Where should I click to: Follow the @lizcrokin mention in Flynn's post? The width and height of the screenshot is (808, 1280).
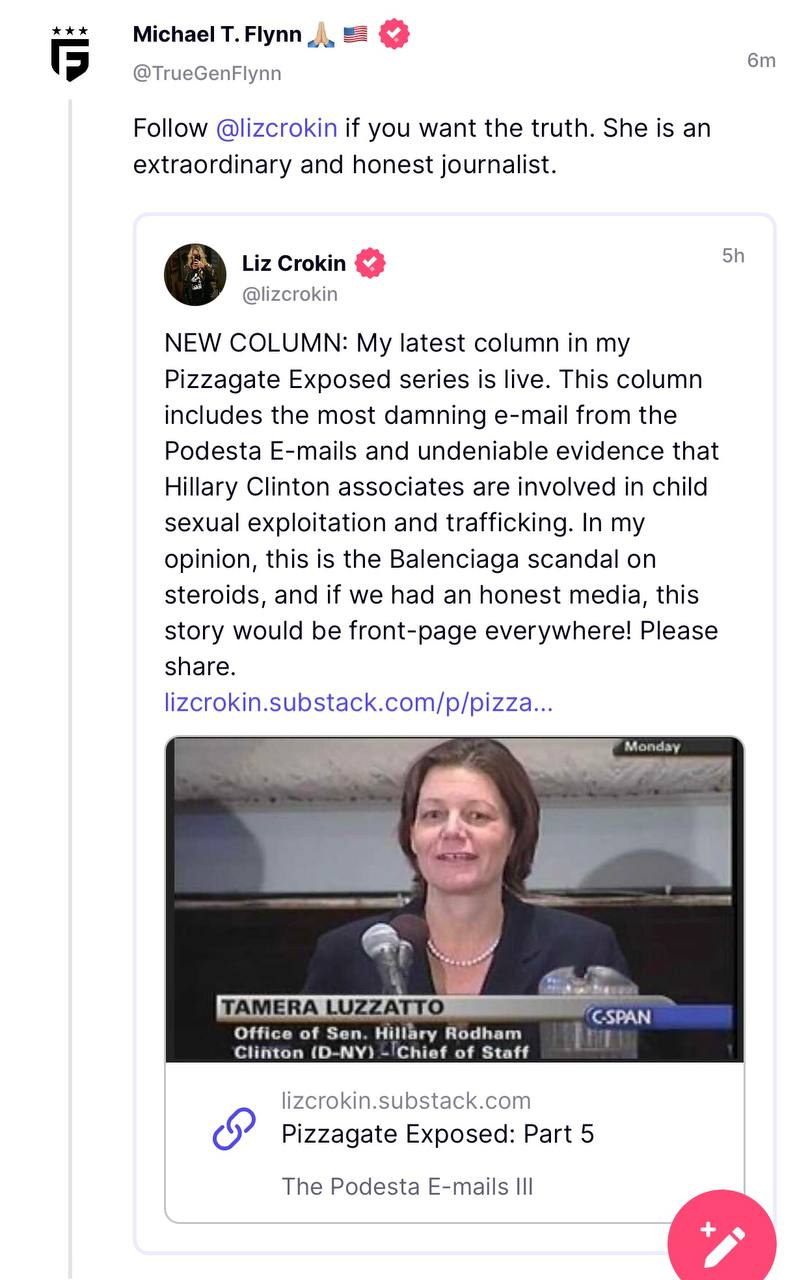tap(276, 128)
